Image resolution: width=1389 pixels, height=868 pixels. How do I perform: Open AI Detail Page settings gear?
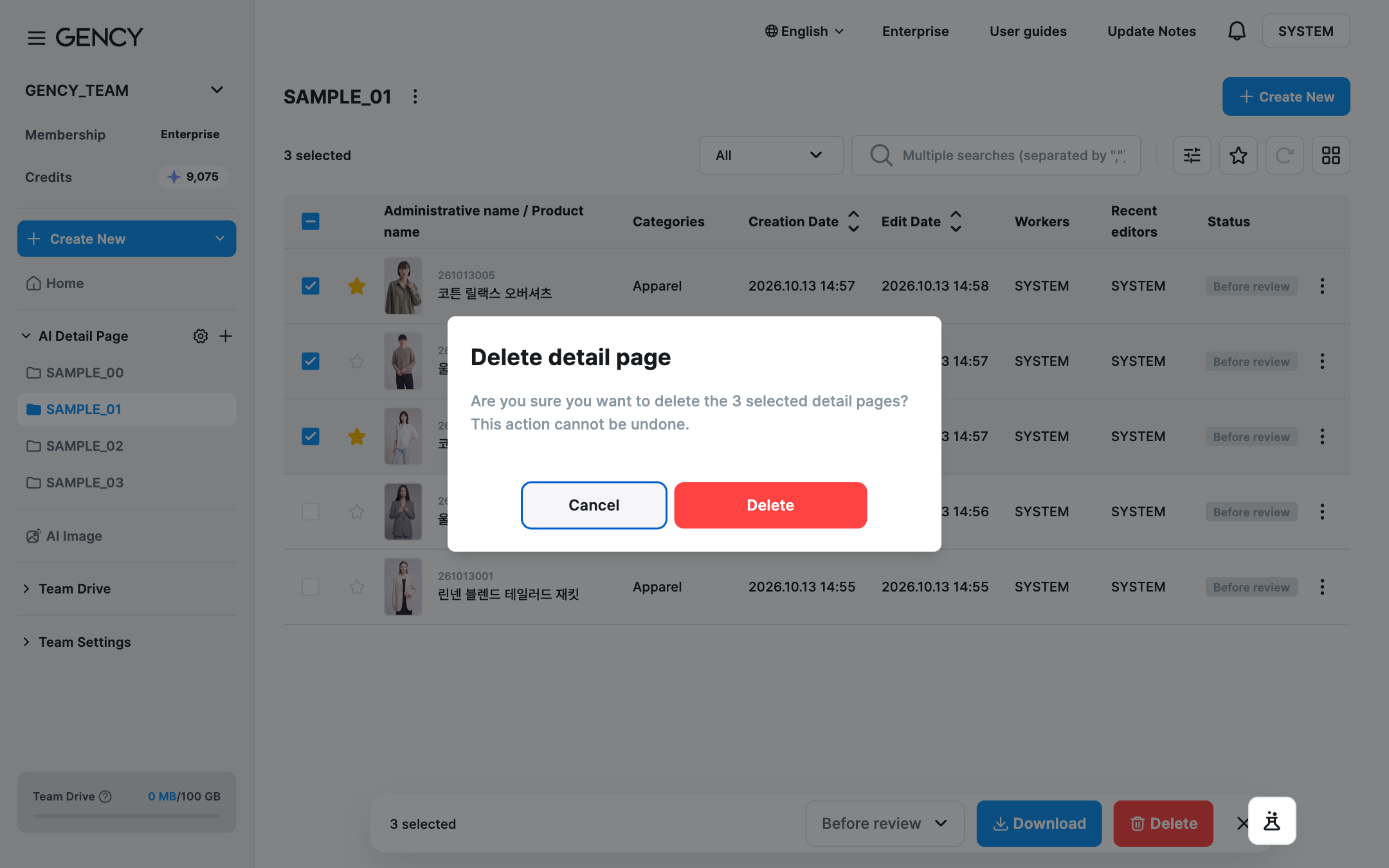(201, 336)
